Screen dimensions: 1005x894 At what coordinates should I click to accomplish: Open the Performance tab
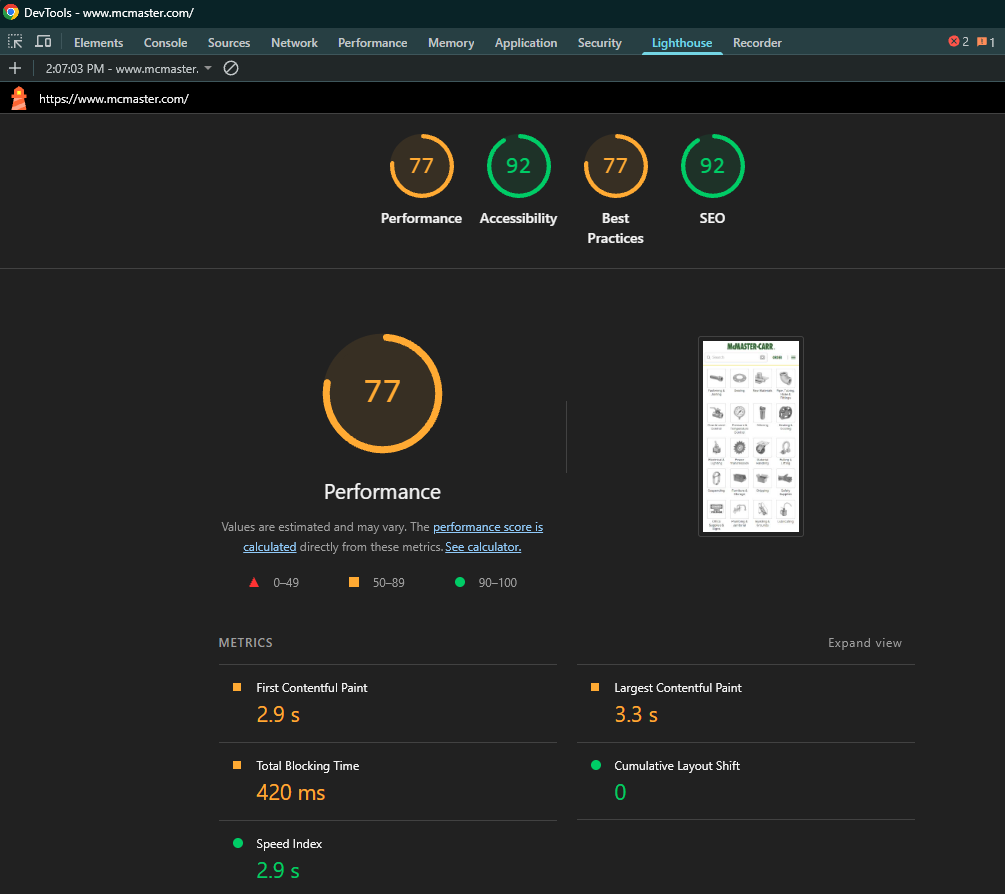pyautogui.click(x=372, y=43)
